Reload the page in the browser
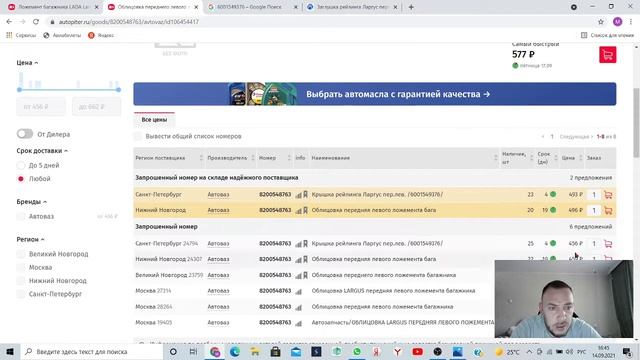Viewport: 640px width, 360px height. pyautogui.click(x=36, y=22)
